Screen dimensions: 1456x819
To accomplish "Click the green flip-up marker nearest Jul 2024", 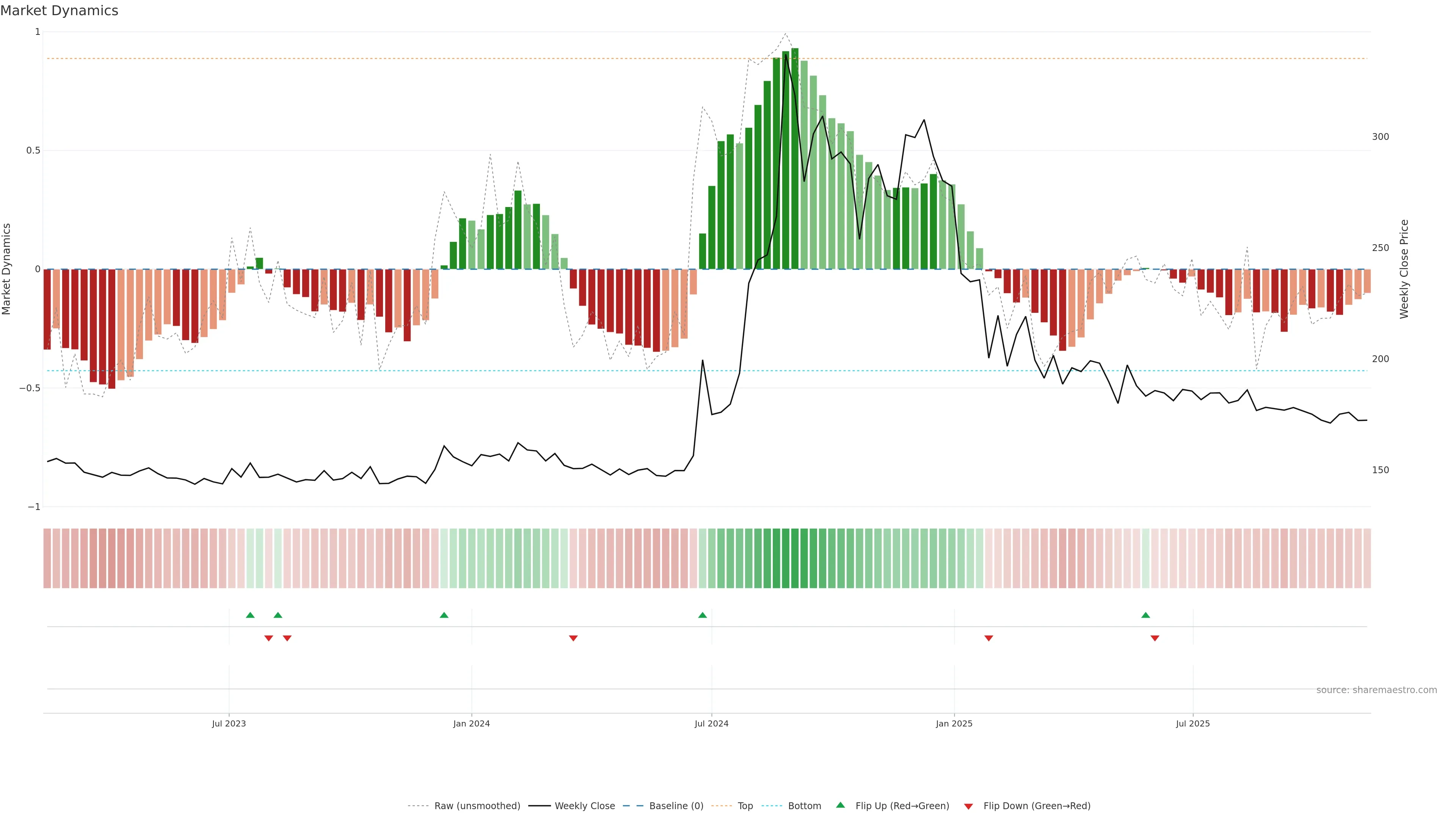I will click(702, 615).
